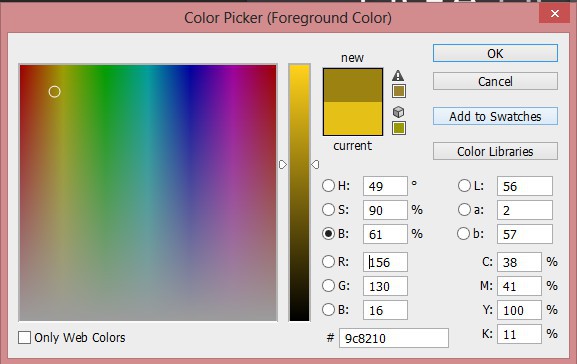577x364 pixels.
Task: Click the K black percentage field
Action: pos(519,334)
